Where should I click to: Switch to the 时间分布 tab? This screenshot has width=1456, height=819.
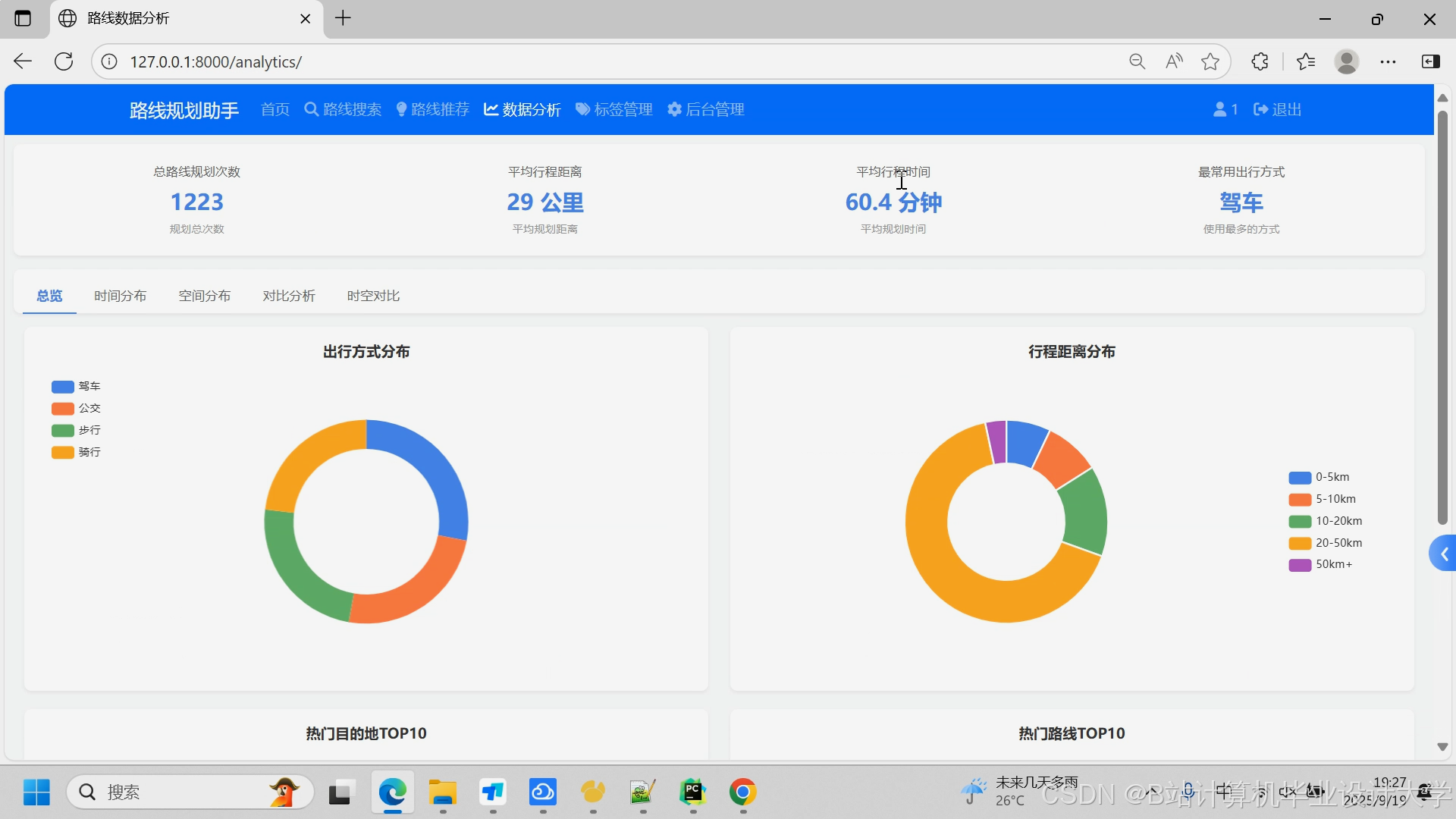click(x=120, y=296)
